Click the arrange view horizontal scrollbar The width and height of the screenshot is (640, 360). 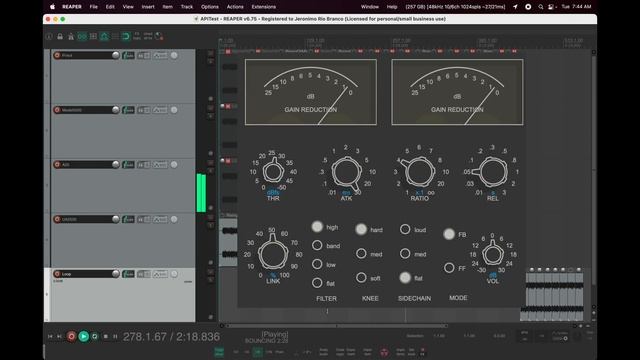pyautogui.click(x=336, y=326)
